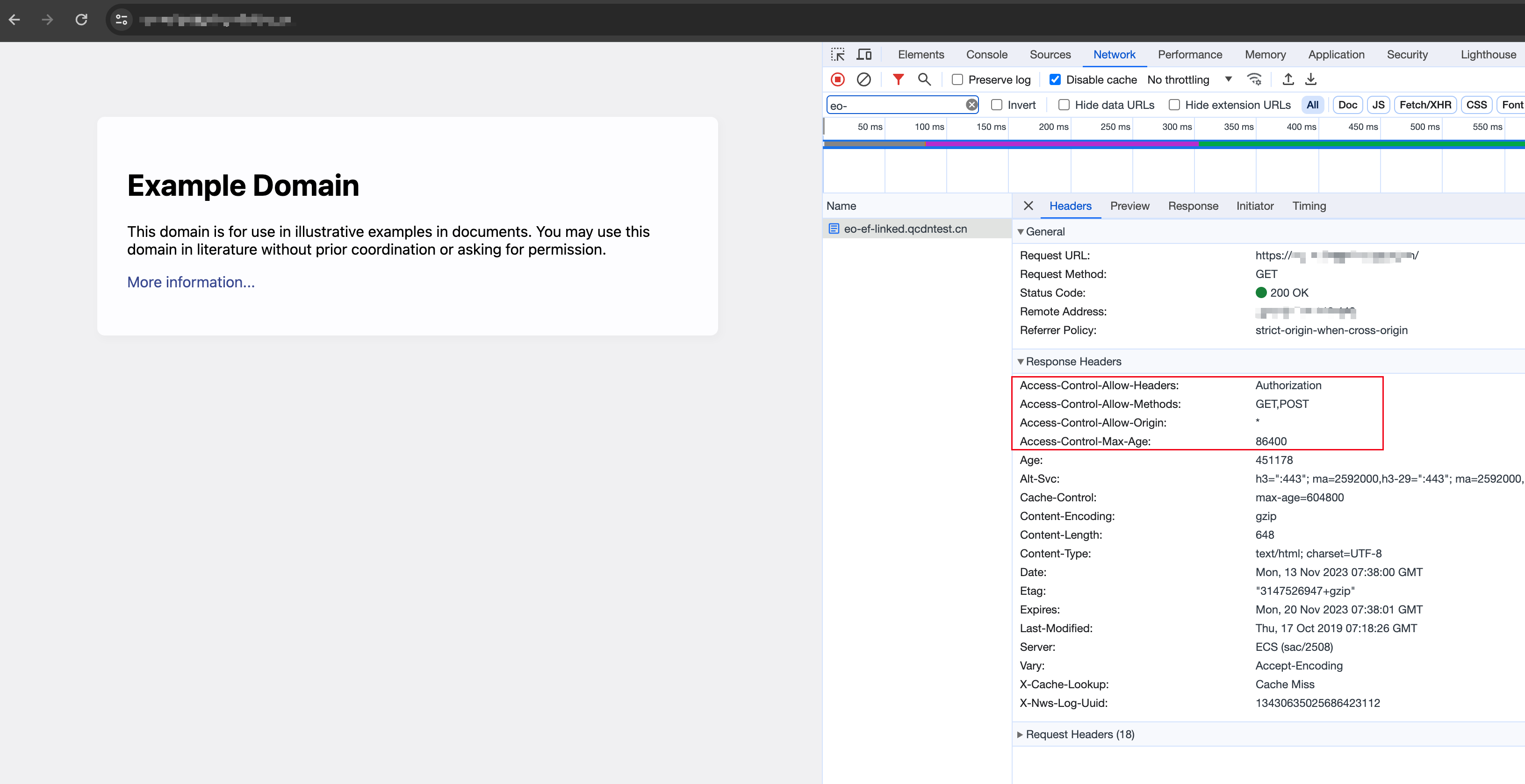Collapse the Response Headers section
The height and width of the screenshot is (784, 1525).
pyautogui.click(x=1021, y=361)
